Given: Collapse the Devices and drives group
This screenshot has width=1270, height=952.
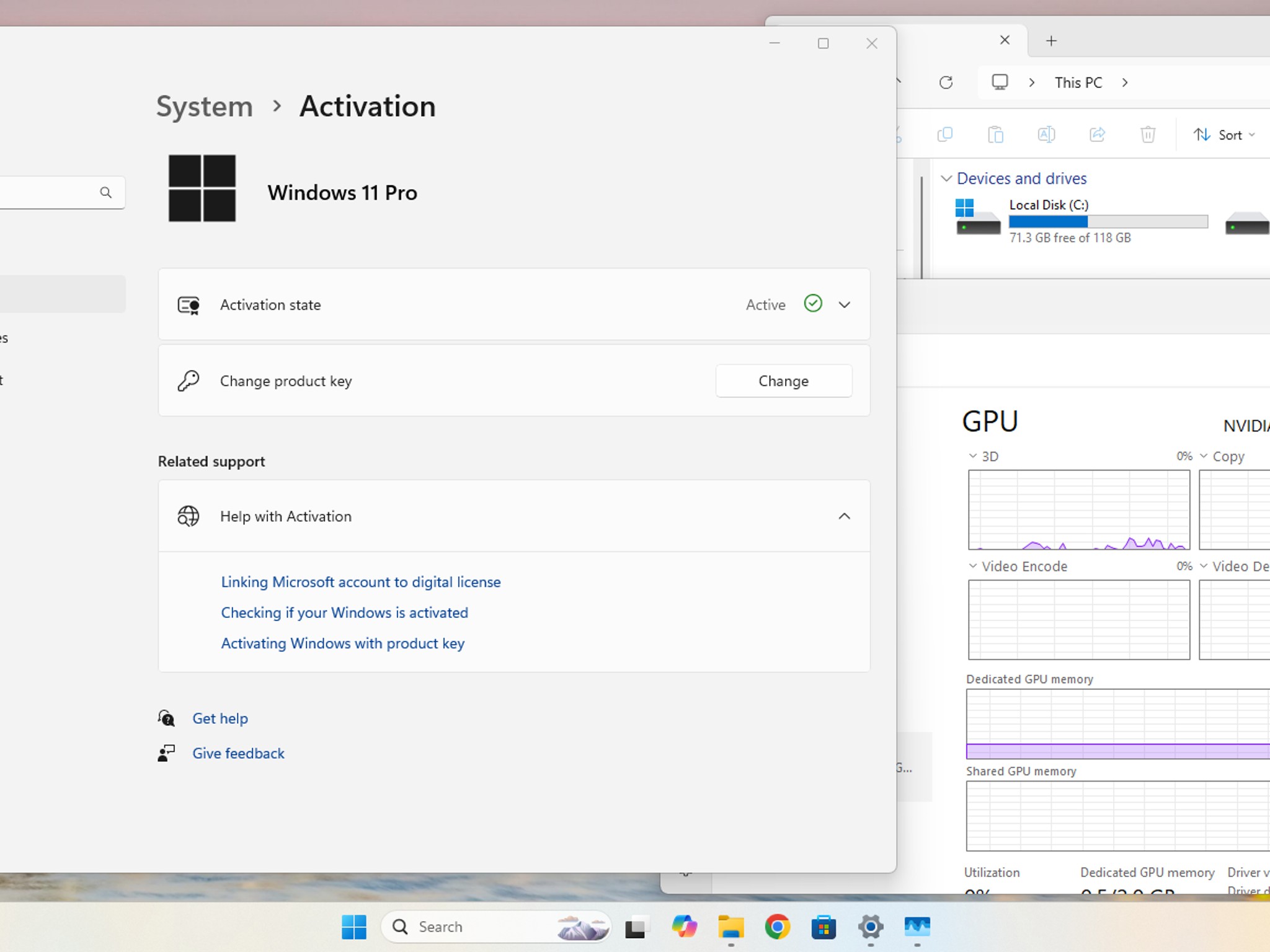Looking at the screenshot, I should point(946,178).
